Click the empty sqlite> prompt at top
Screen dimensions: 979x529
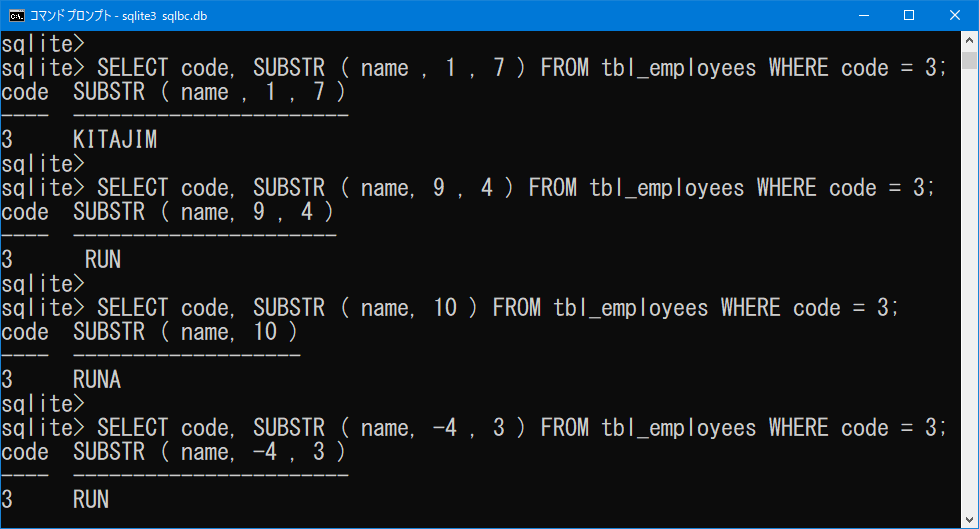coord(42,44)
